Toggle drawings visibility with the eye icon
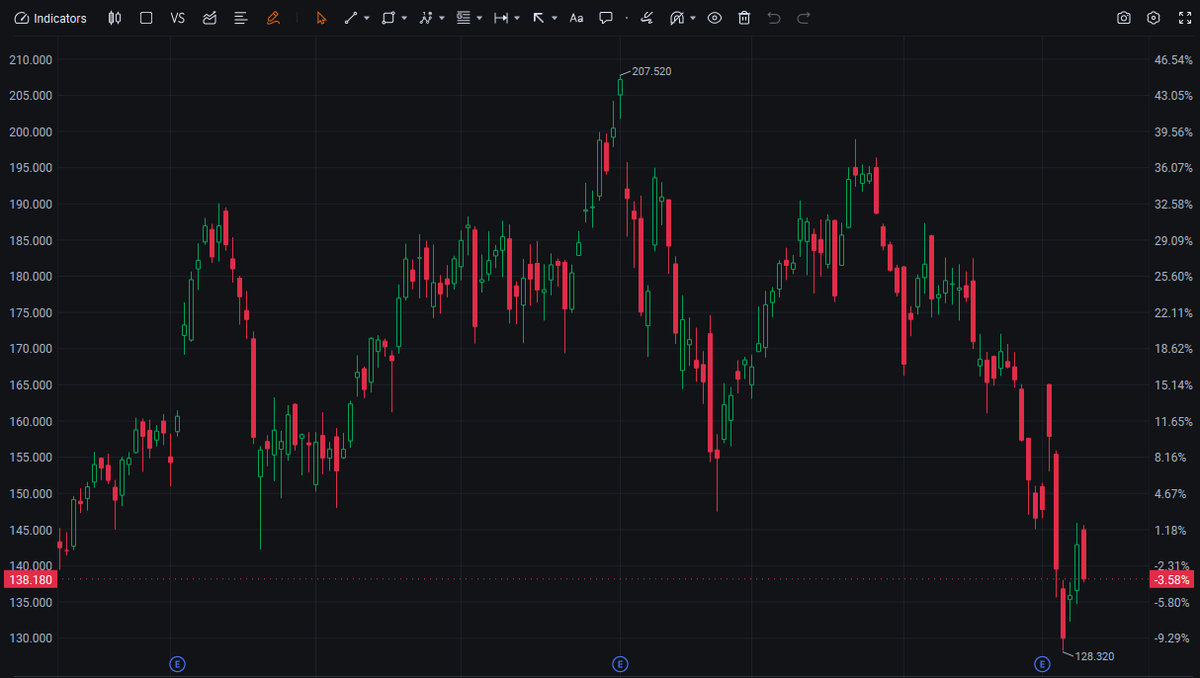This screenshot has width=1200, height=678. point(714,18)
